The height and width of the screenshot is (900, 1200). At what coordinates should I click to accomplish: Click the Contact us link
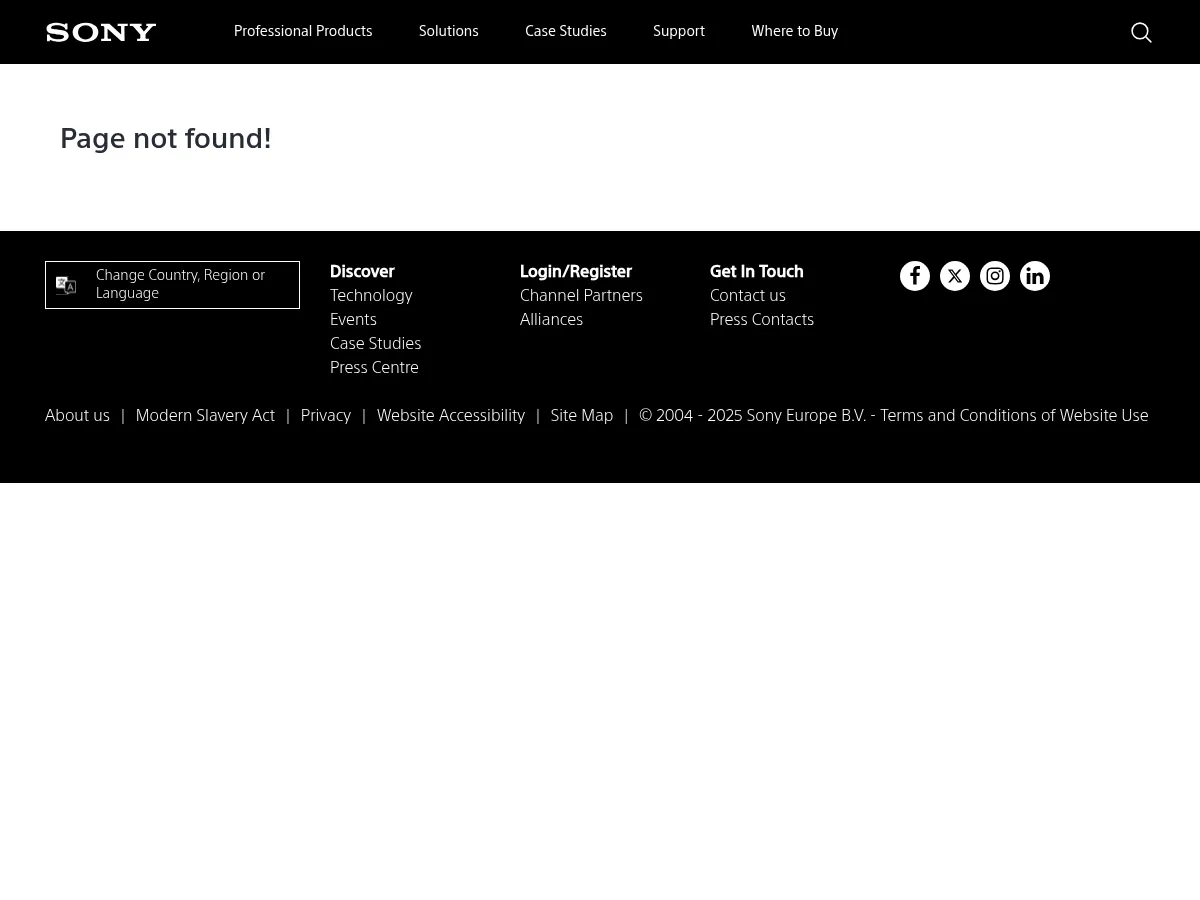(x=747, y=295)
